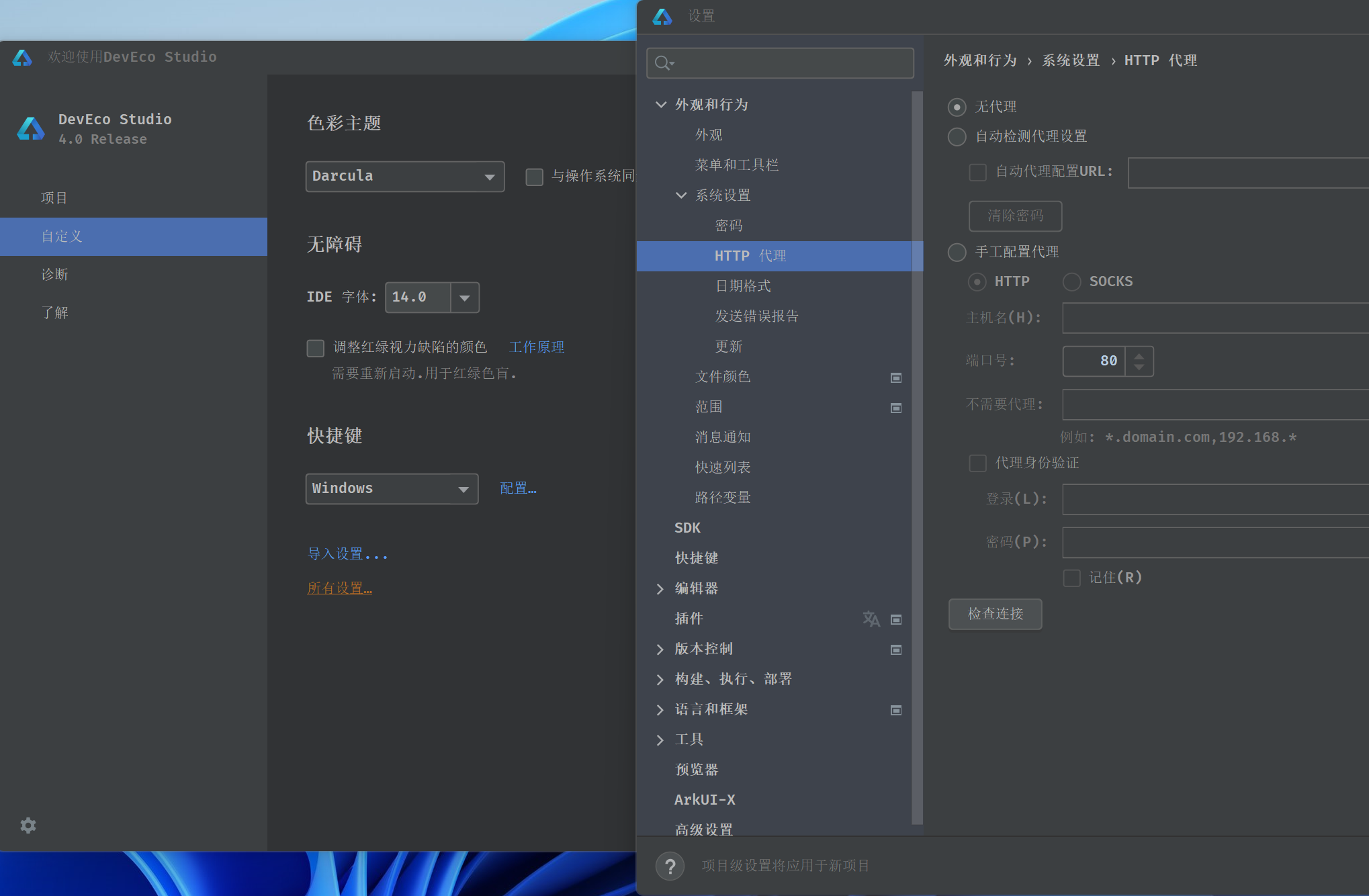Click the DevEco Studio 4.0 Release logo

click(31, 128)
